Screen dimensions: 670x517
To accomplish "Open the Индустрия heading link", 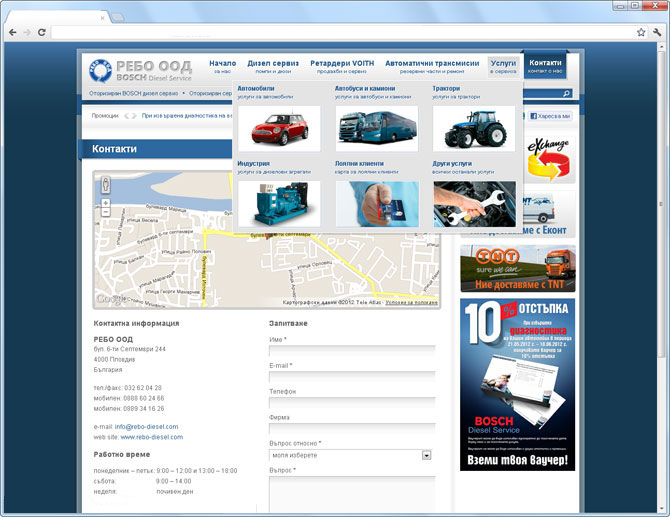I will click(253, 164).
